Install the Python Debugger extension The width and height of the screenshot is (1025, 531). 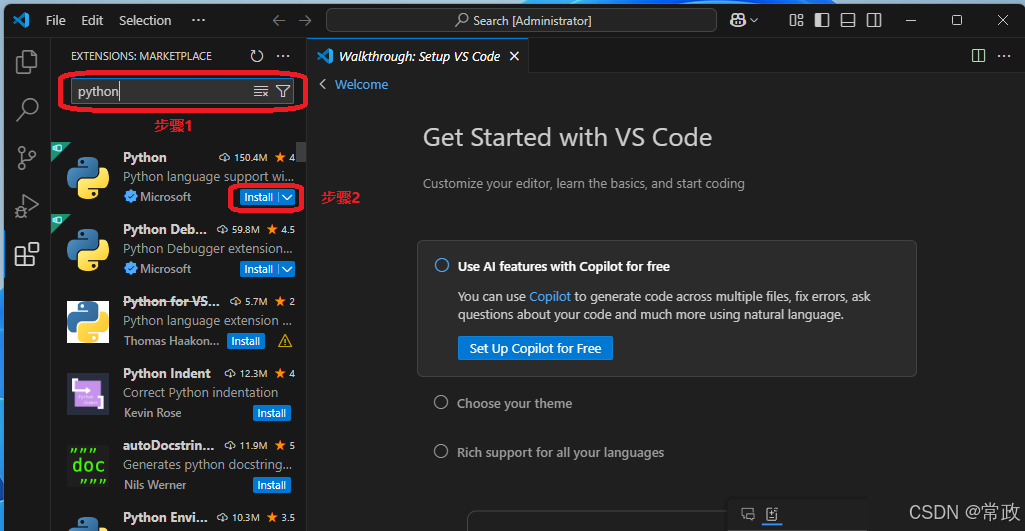(x=259, y=269)
